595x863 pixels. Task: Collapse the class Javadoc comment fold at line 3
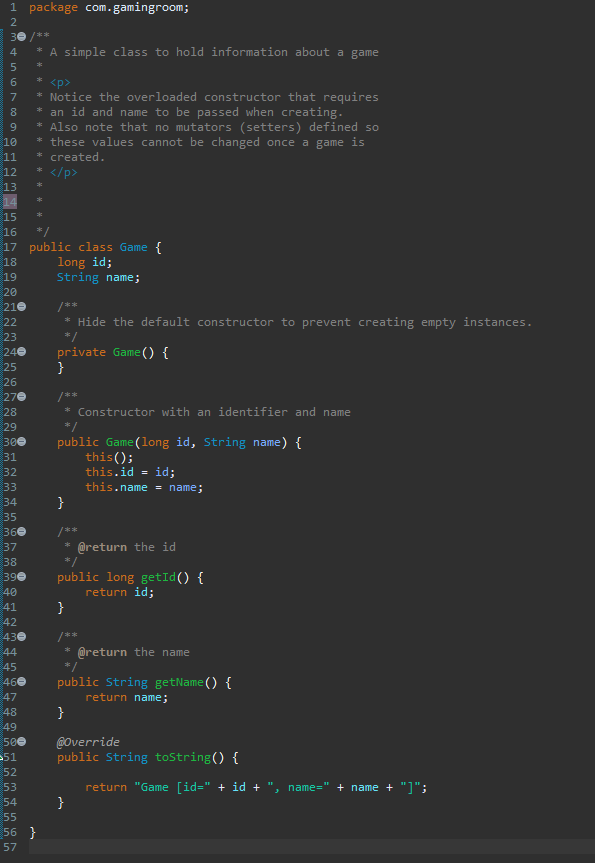point(22,37)
